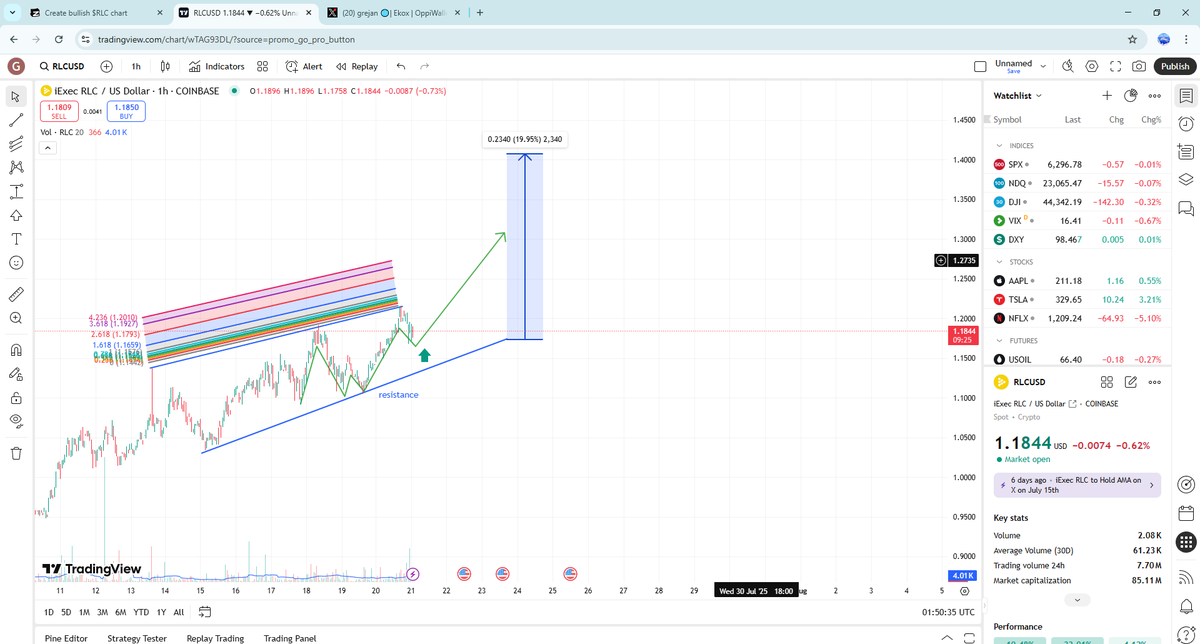Screen dimensions: 1200x644
Task: Select TSLA row in watchlist
Action: 1078,299
